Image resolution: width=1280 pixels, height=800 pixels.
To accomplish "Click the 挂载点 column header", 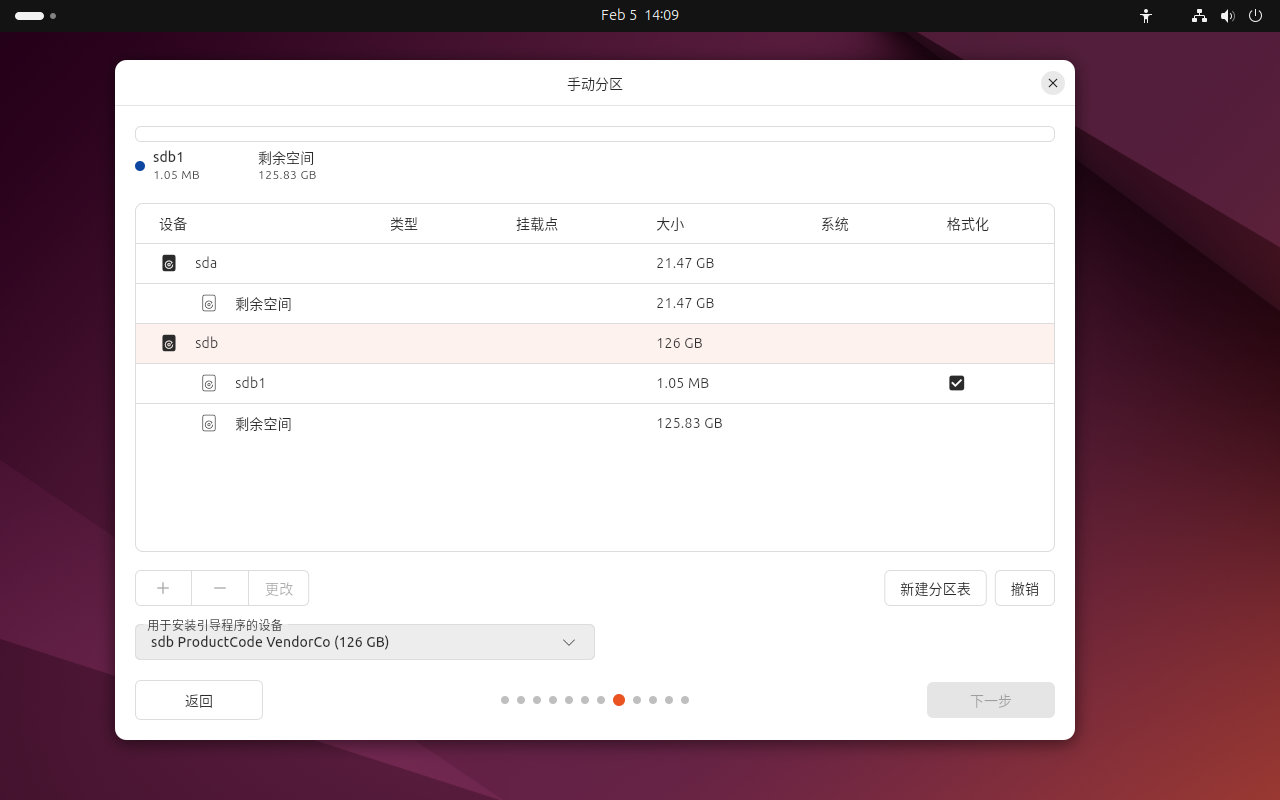I will click(537, 224).
